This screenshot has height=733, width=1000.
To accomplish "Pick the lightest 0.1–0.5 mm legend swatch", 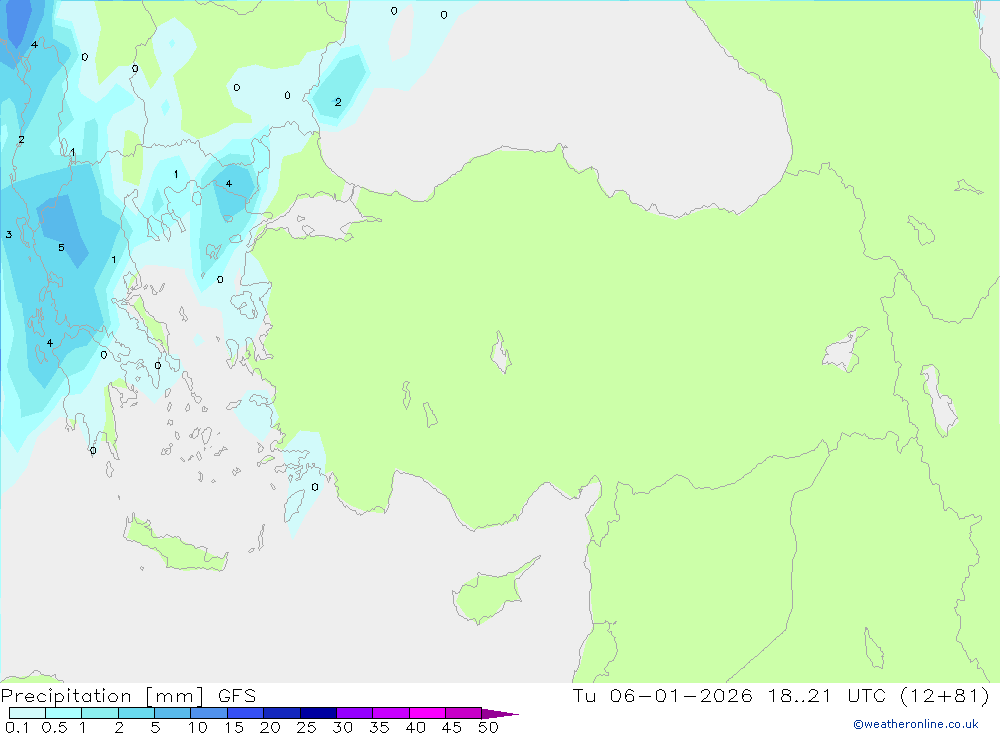I will pyautogui.click(x=27, y=713).
